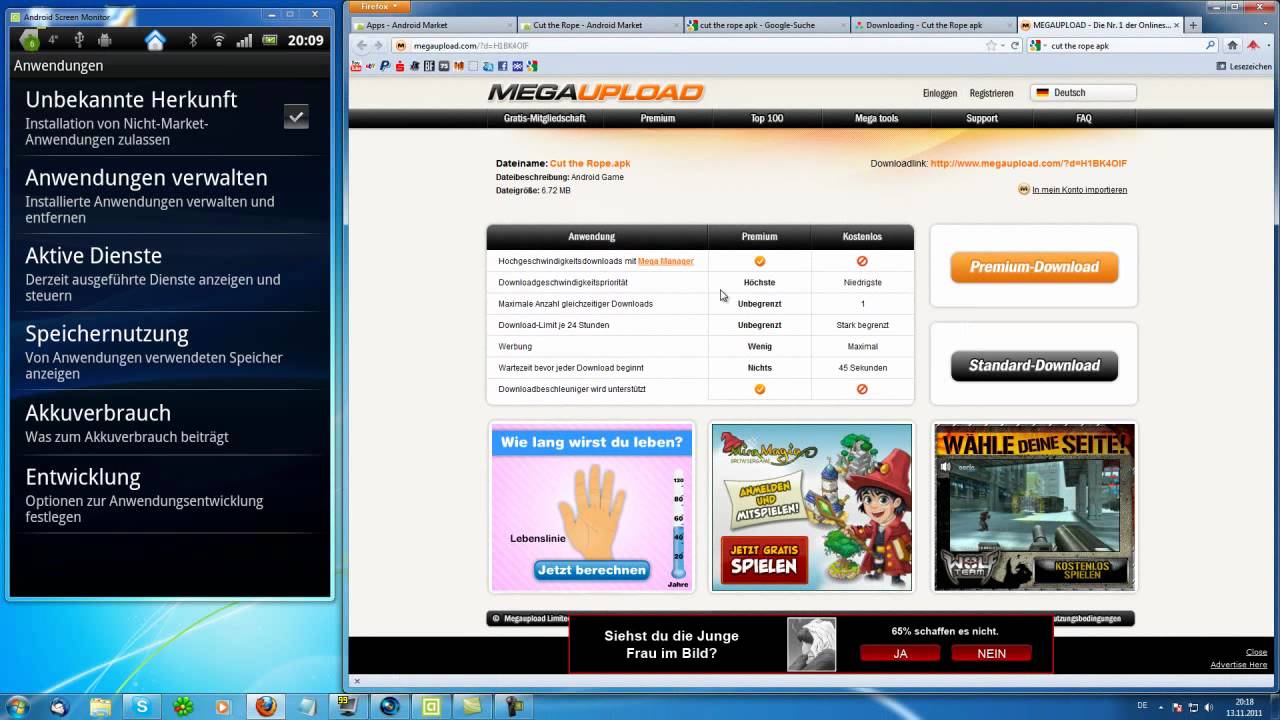The width and height of the screenshot is (1280, 720).
Task: Open media player icon in taskbar
Action: 224,706
